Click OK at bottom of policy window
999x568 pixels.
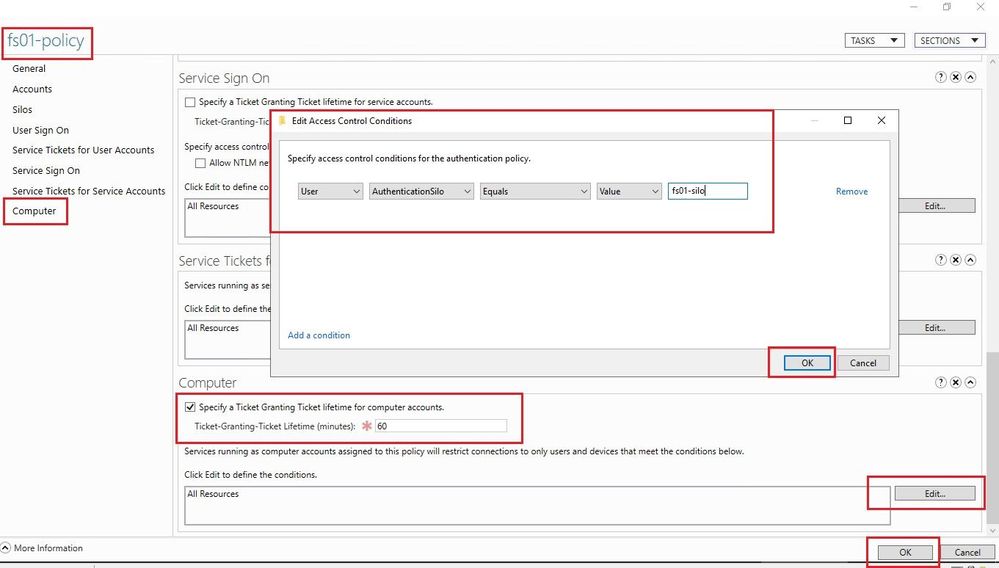pos(905,552)
